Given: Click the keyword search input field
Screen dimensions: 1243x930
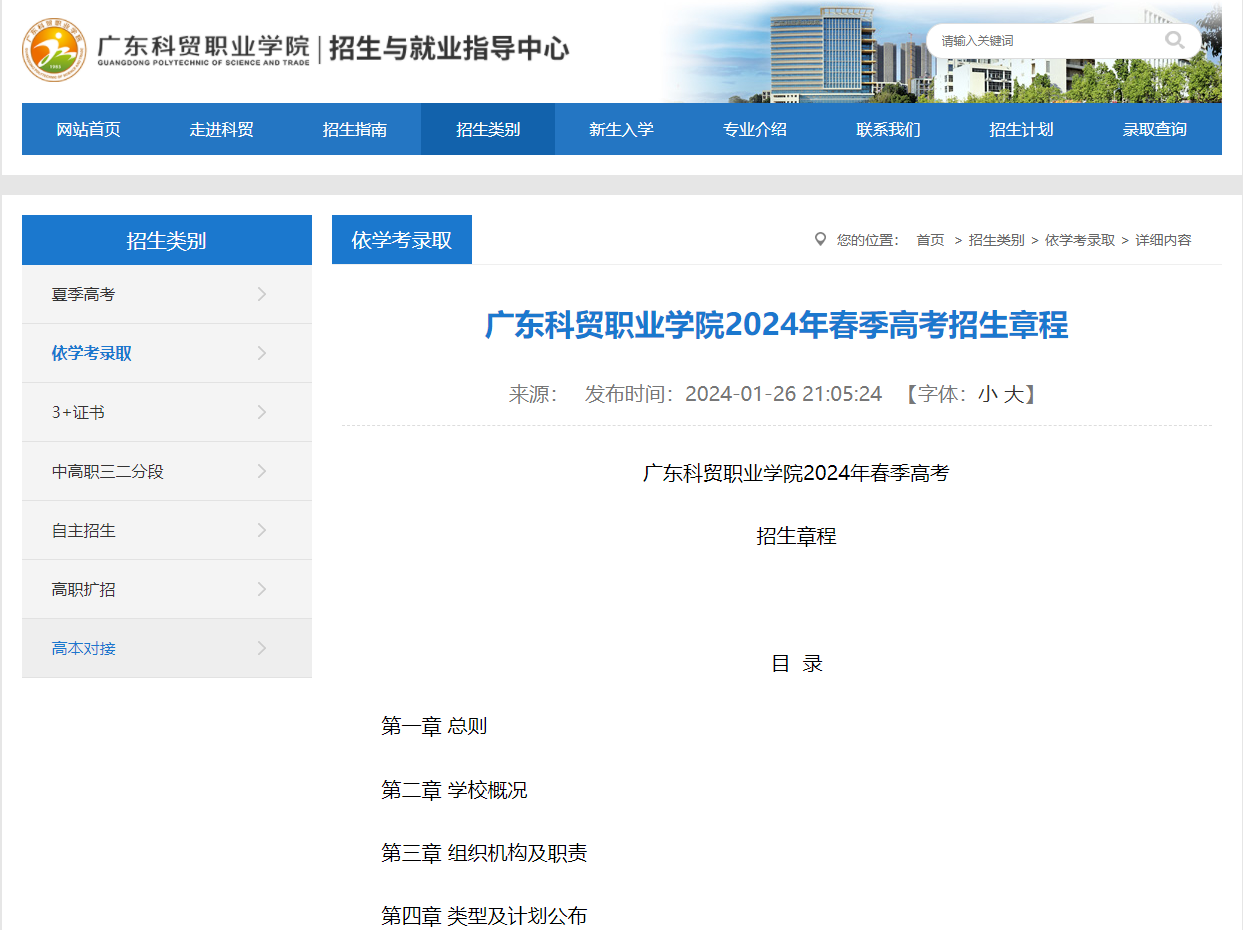Looking at the screenshot, I should coord(1040,40).
